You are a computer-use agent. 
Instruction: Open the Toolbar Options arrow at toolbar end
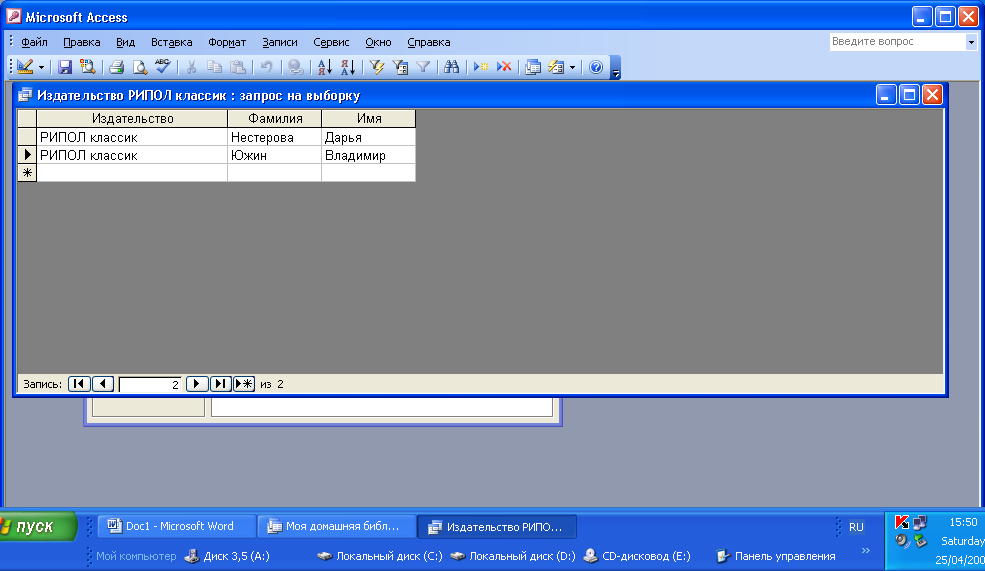616,68
